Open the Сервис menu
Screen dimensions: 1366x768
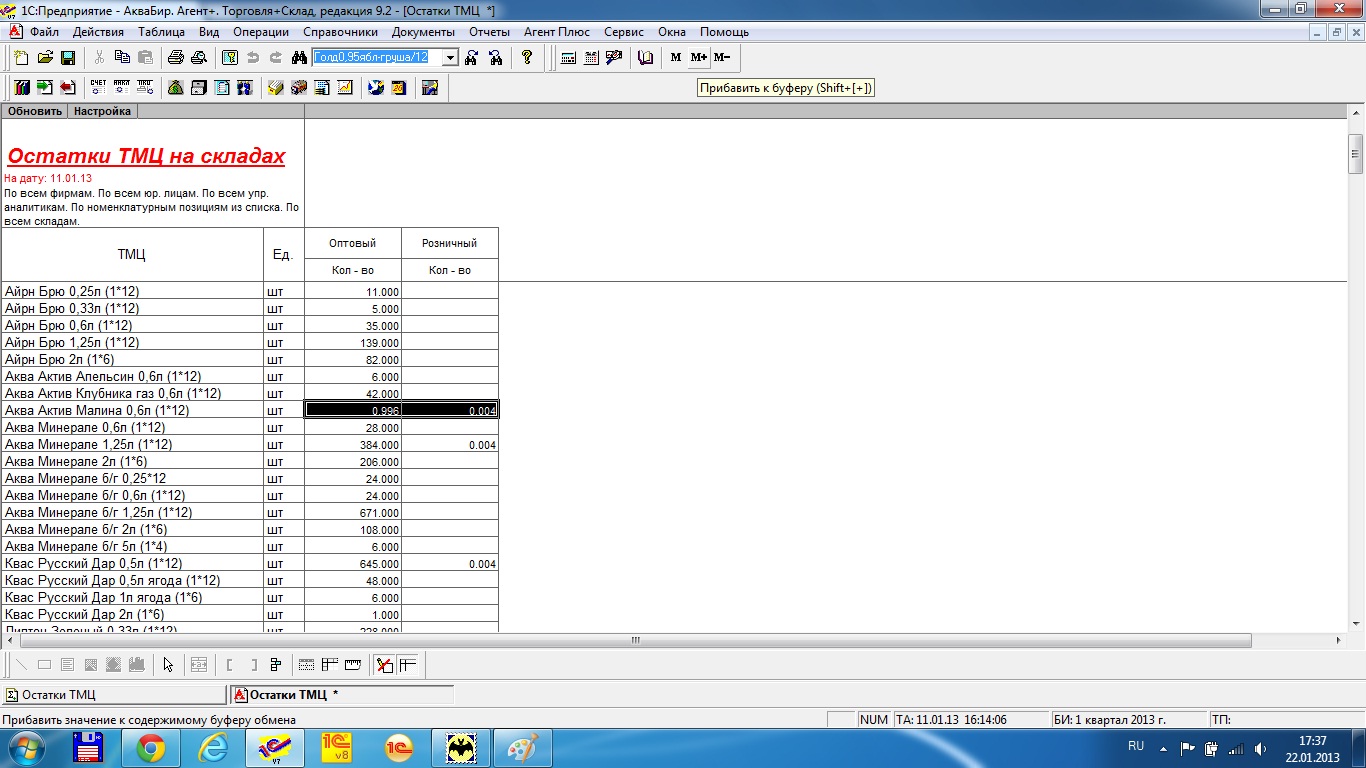coord(624,32)
